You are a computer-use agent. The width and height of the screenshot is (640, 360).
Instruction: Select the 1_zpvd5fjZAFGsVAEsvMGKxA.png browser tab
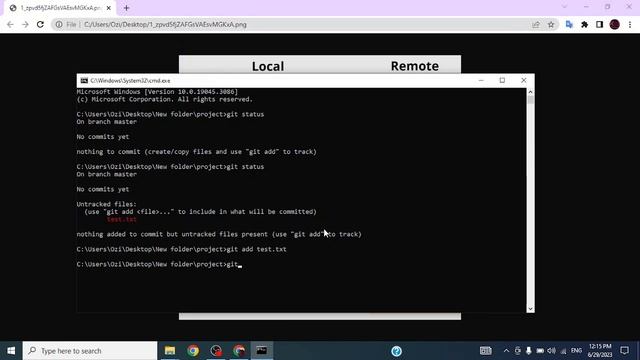coord(59,8)
